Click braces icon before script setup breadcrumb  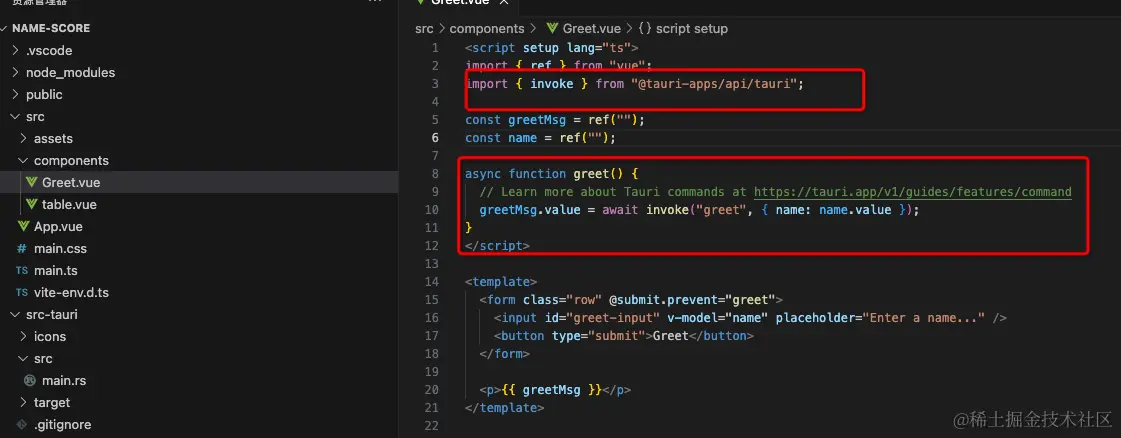pos(644,29)
